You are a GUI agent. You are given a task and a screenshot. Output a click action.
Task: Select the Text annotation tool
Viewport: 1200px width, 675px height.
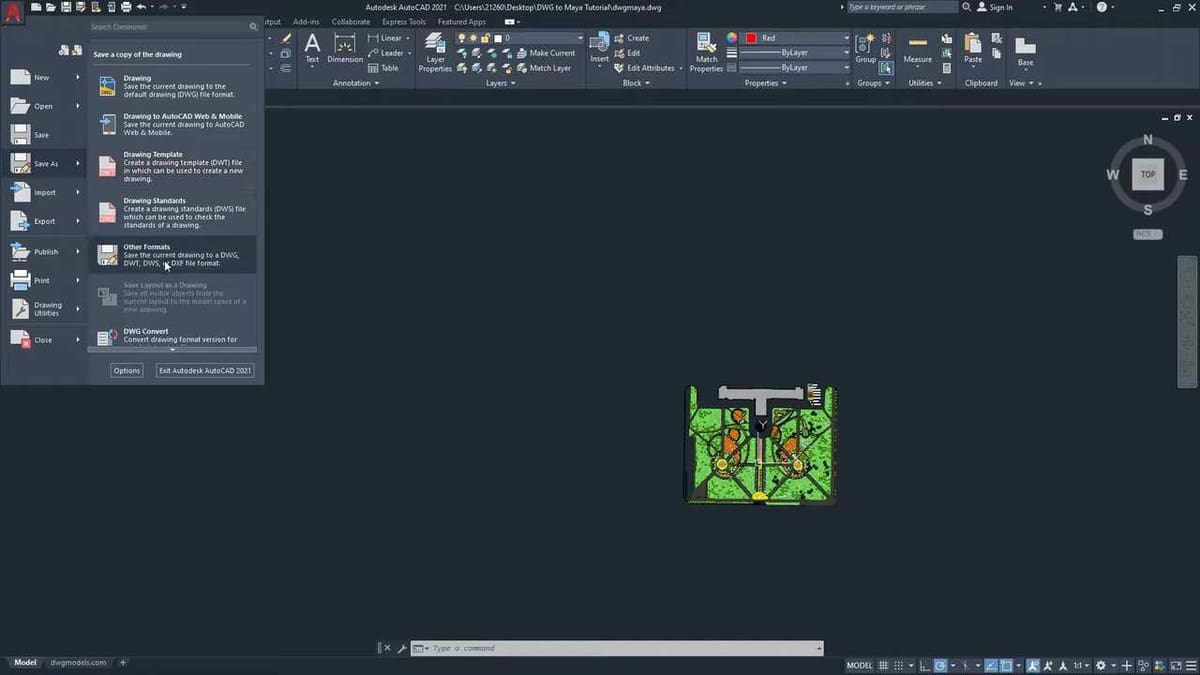[312, 48]
